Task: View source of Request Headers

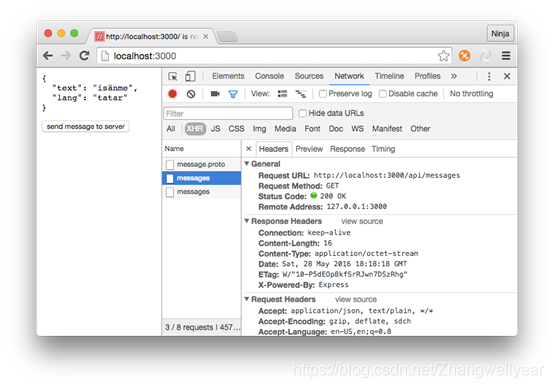Action: (x=355, y=299)
